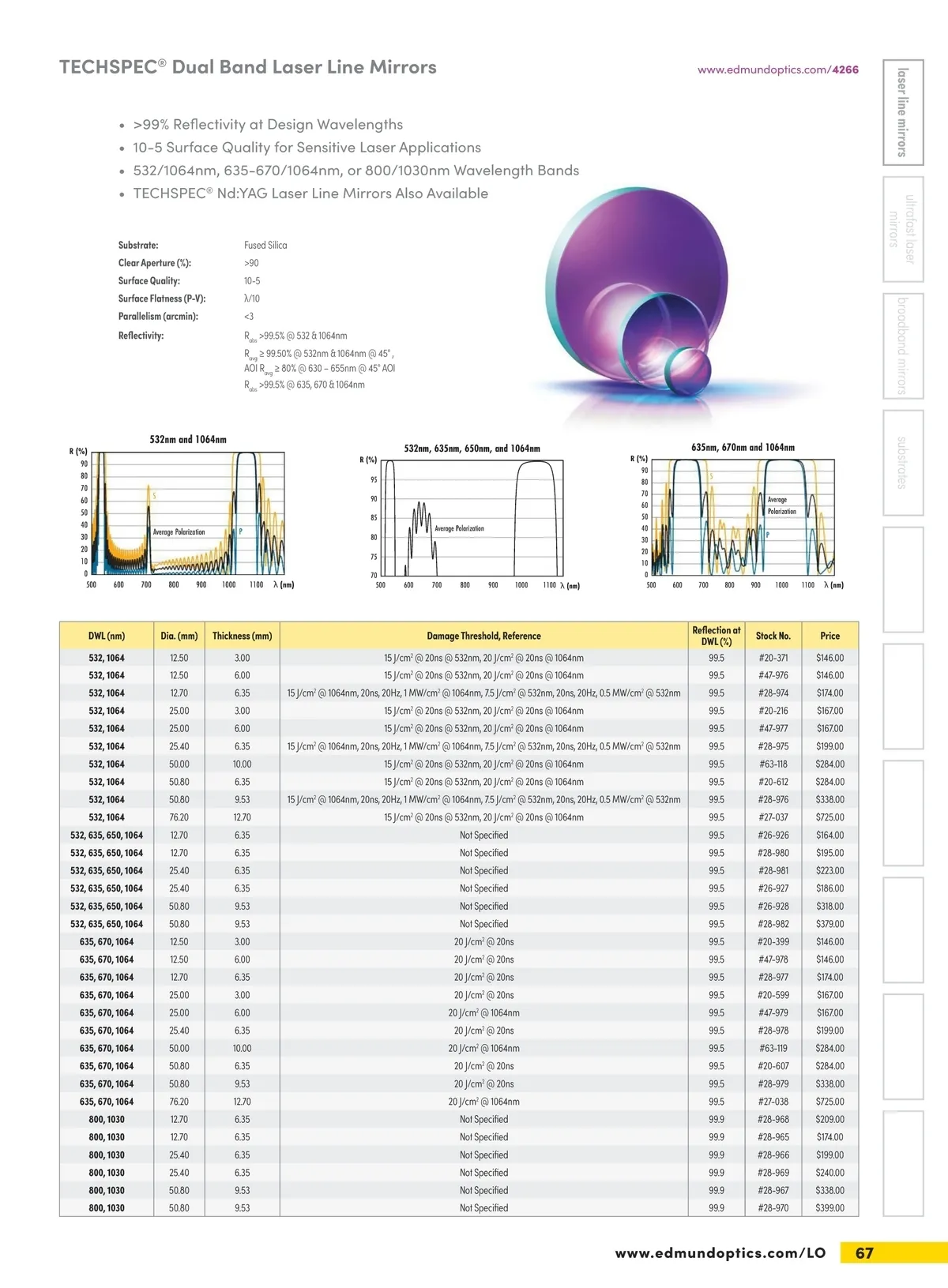This screenshot has height=1288, width=948.
Task: Click the Stock No. column header
Action: point(773,636)
